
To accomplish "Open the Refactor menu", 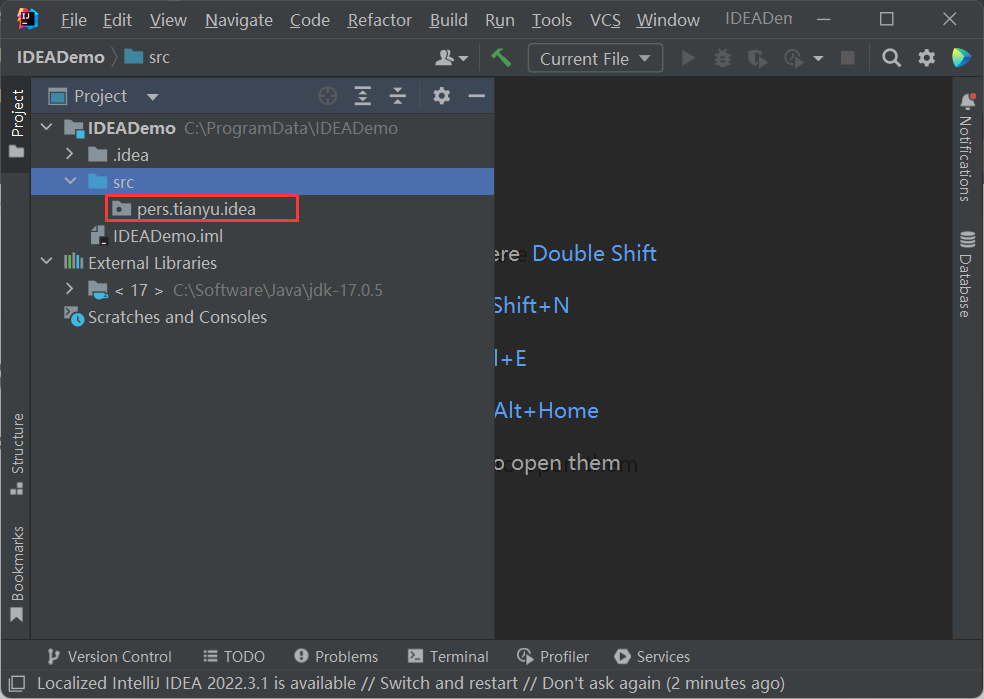I will click(x=379, y=19).
